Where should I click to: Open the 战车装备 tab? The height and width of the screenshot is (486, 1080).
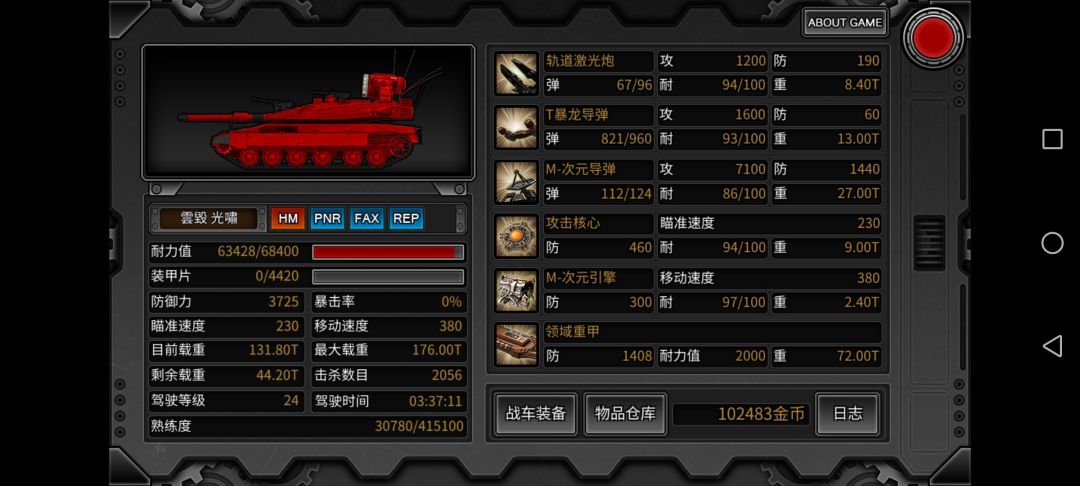[x=536, y=414]
